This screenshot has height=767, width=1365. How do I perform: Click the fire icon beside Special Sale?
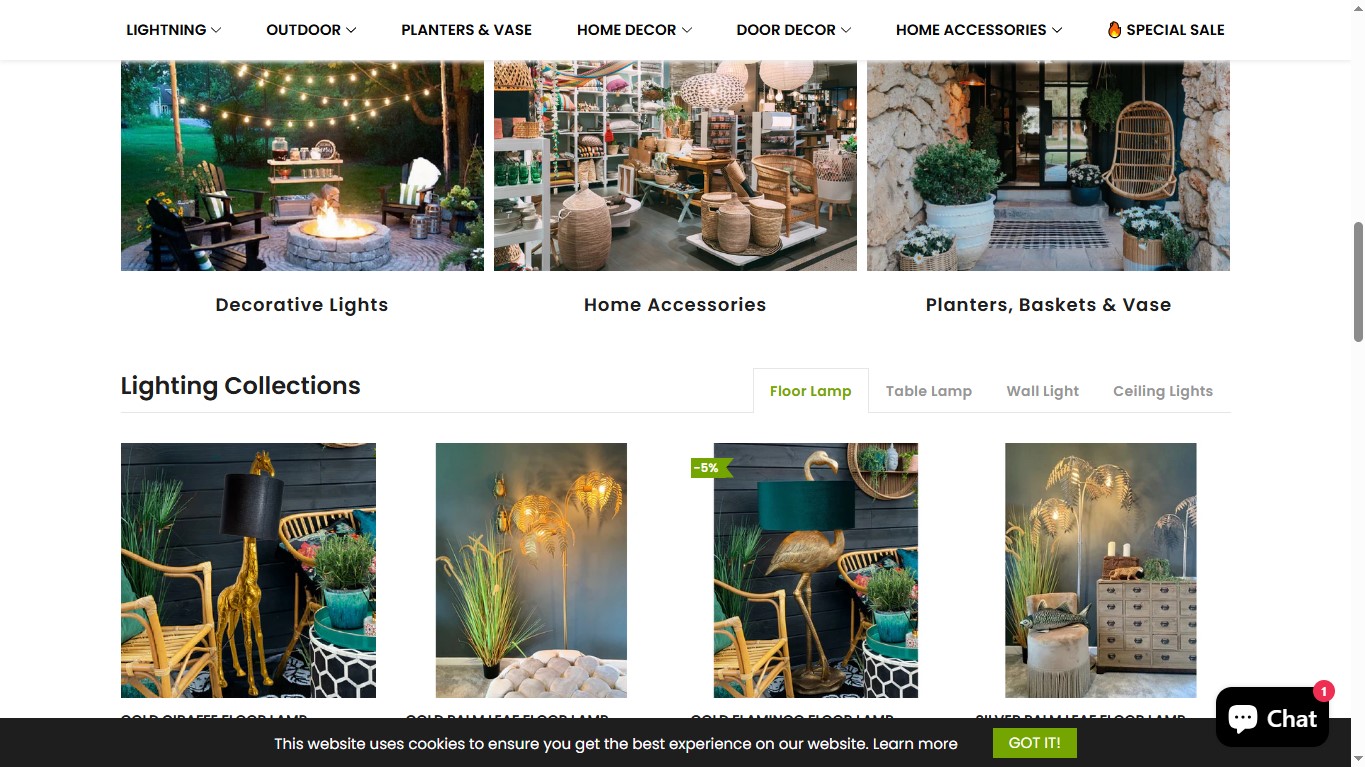(1114, 29)
